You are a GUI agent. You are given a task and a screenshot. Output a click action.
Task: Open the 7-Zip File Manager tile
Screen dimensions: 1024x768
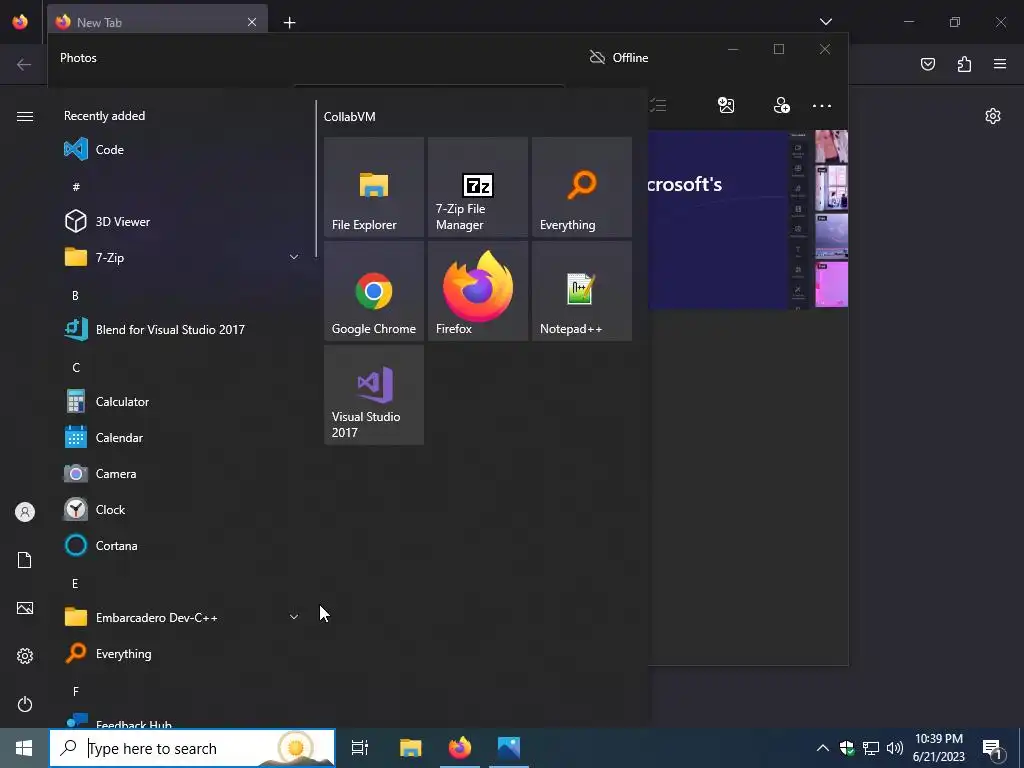pos(478,187)
